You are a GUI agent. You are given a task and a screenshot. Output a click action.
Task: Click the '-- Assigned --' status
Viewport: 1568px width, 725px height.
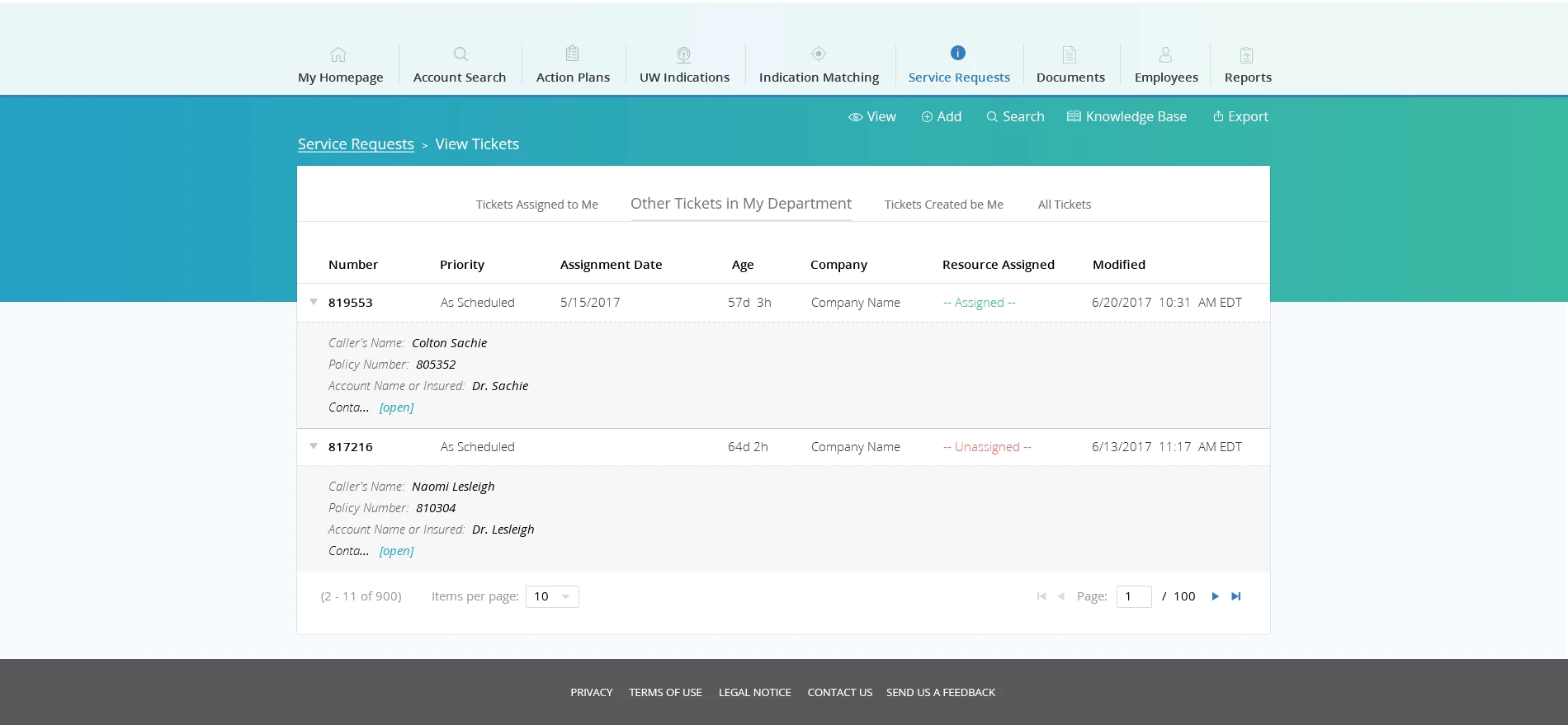click(x=980, y=303)
